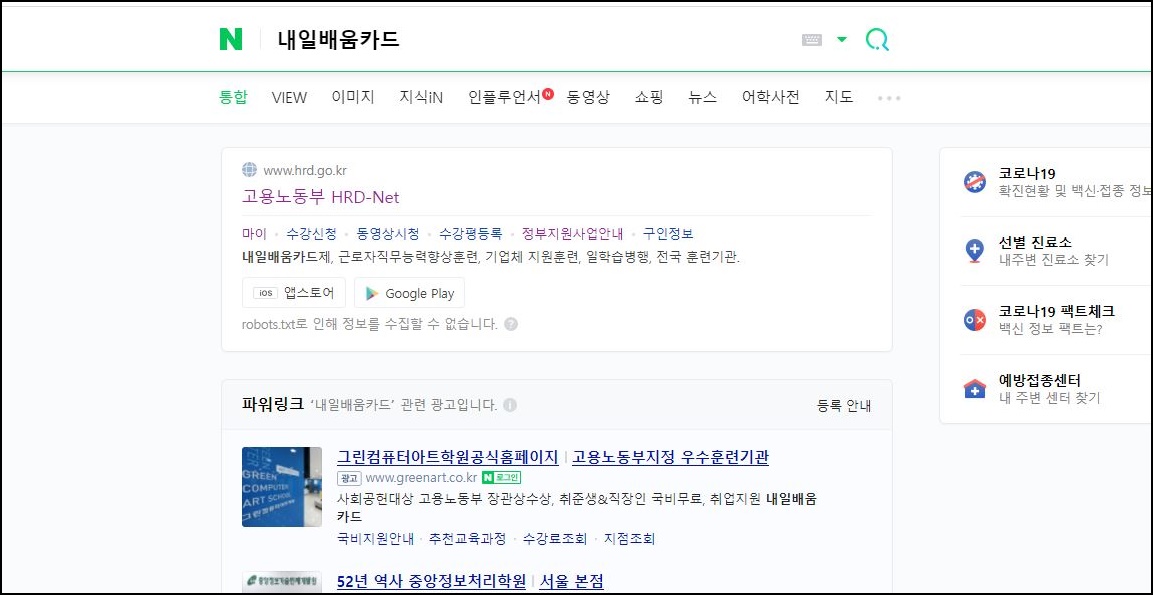
Task: Click the 마이 sublink
Action: tap(254, 234)
